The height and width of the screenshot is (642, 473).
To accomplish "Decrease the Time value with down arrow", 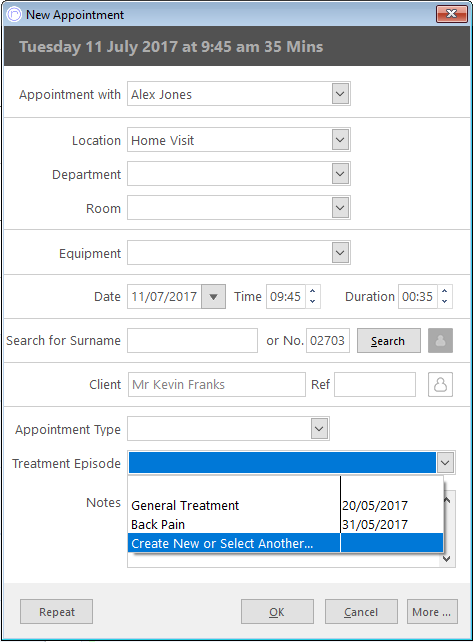I will [312, 302].
